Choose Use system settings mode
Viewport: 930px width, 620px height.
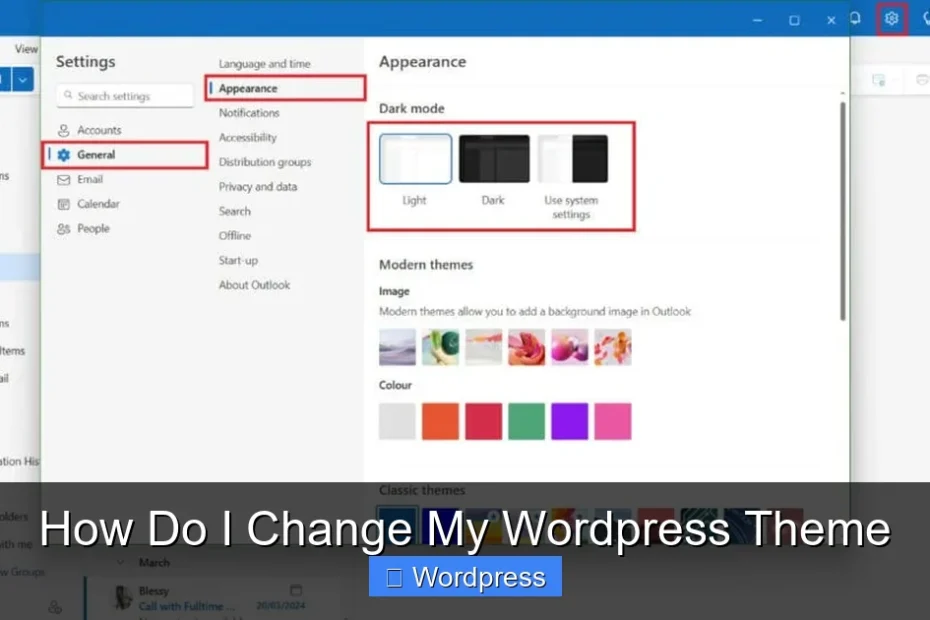click(x=572, y=159)
